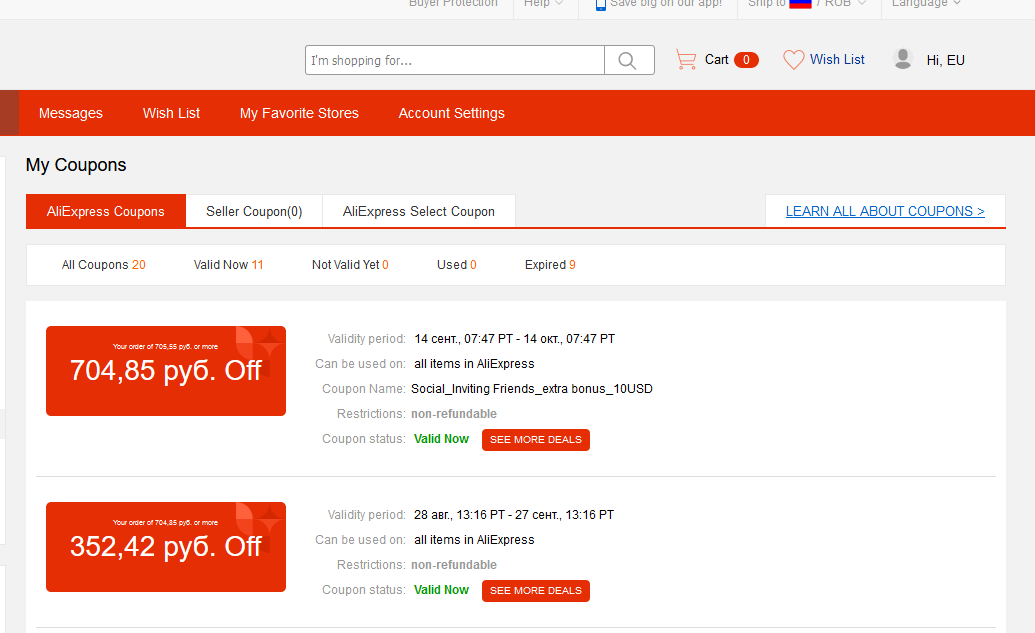The image size is (1035, 633).
Task: Click 'Valid Now' status of second coupon
Action: 441,590
